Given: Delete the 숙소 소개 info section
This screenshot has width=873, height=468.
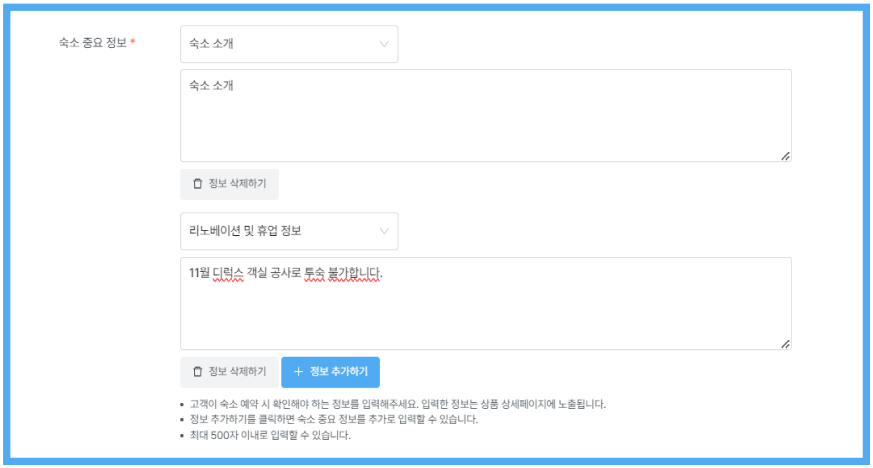Looking at the screenshot, I should (x=229, y=184).
